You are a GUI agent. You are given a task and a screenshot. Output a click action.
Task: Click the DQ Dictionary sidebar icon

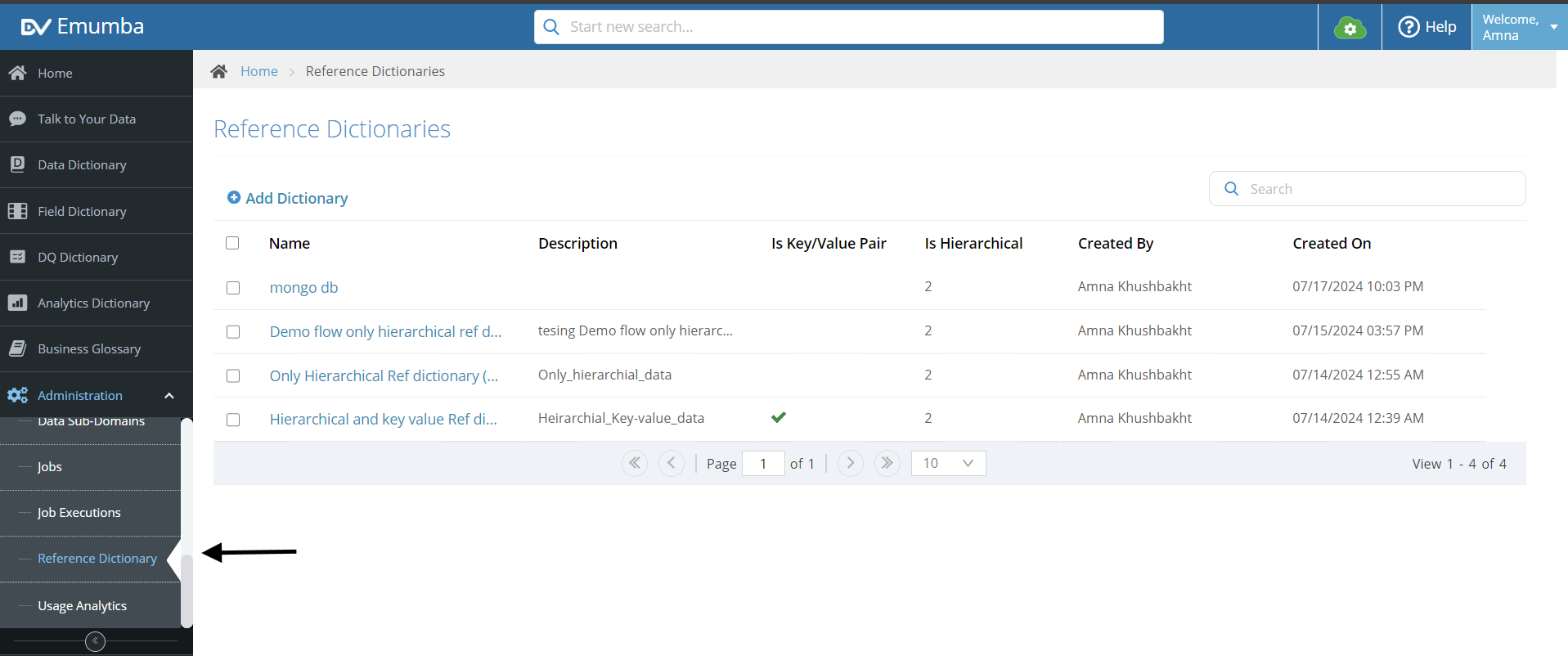17,257
